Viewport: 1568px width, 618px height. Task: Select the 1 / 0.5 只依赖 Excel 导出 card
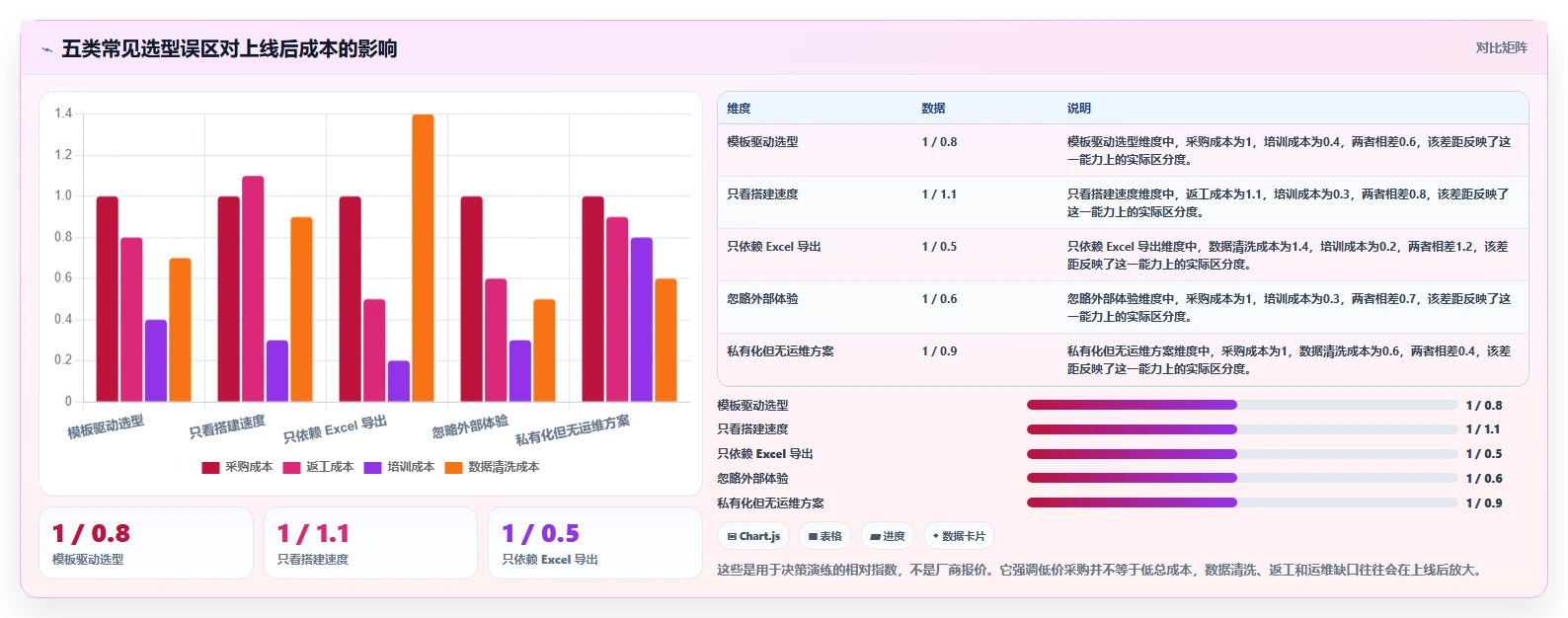click(x=595, y=543)
